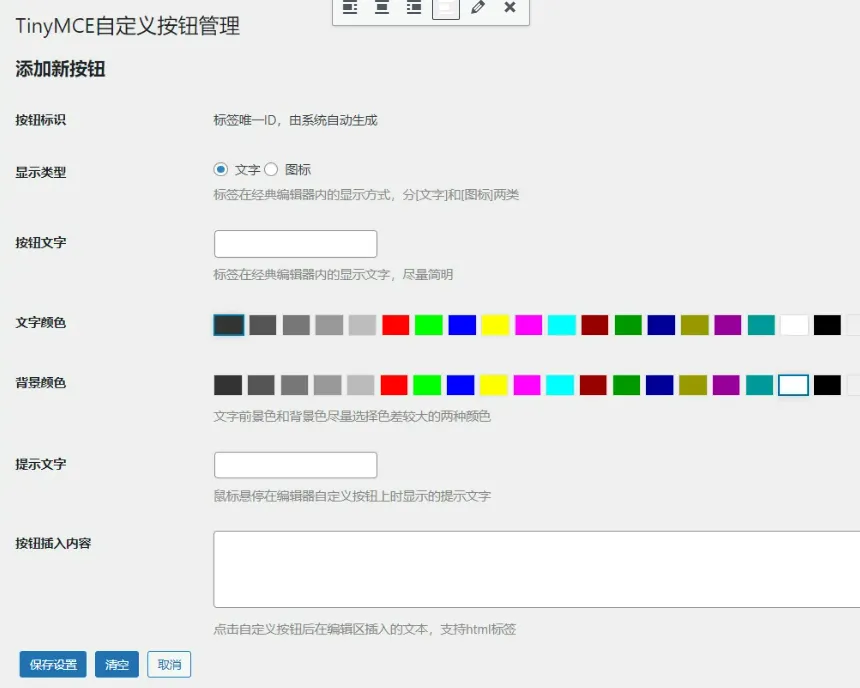Click the X remove icon in floating toolbar
The image size is (860, 688).
pyautogui.click(x=510, y=8)
